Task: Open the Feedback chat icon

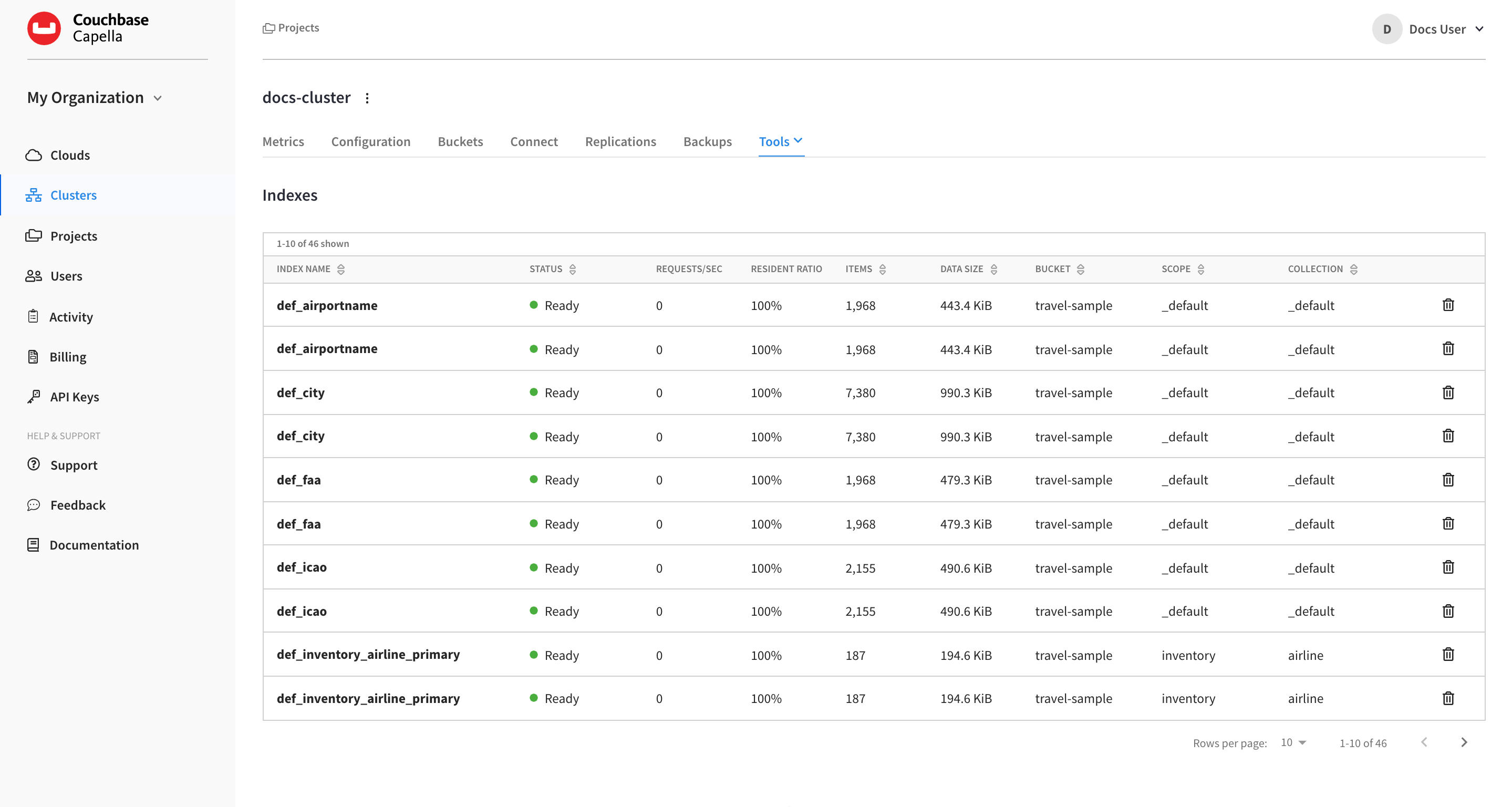Action: click(x=34, y=504)
